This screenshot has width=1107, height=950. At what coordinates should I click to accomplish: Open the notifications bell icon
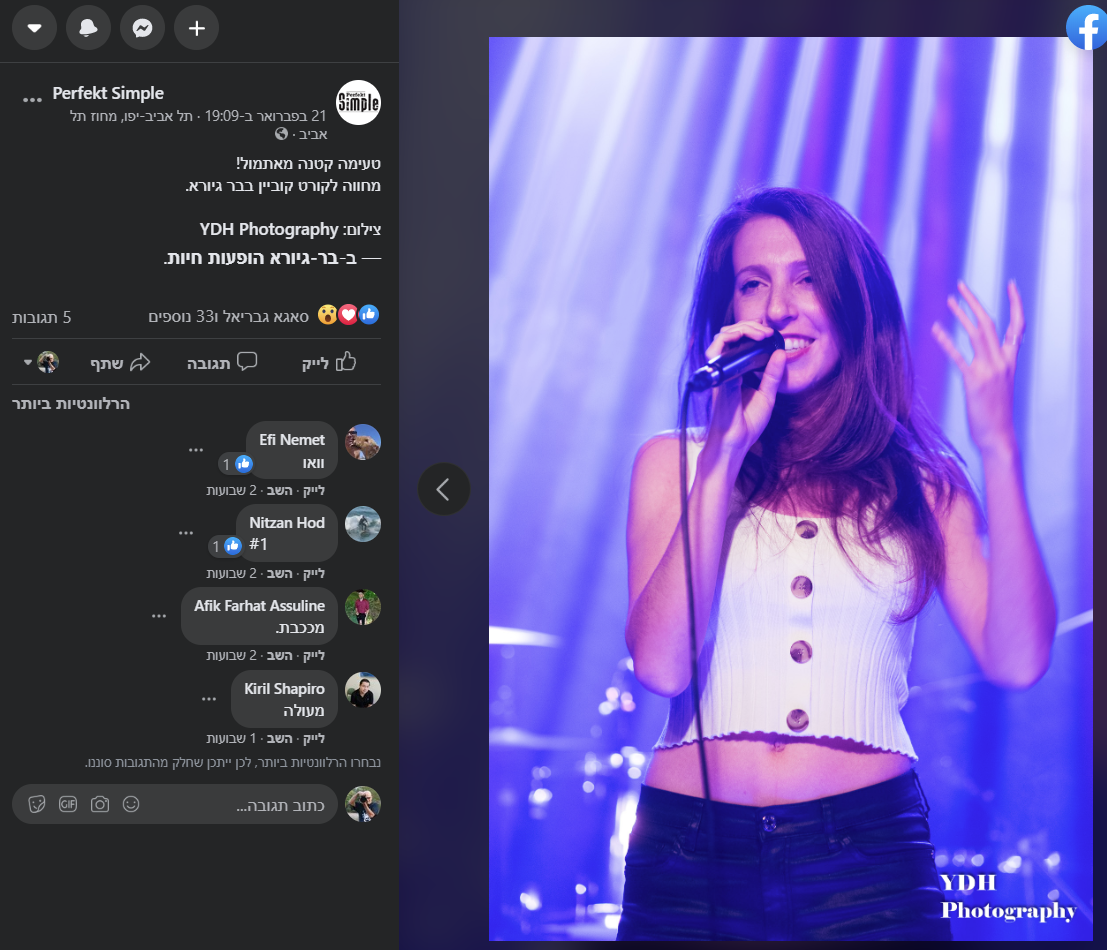pos(88,28)
